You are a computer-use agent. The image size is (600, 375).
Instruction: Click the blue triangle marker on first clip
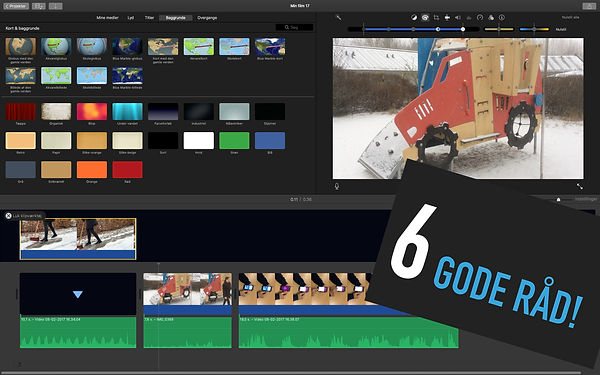tap(78, 294)
